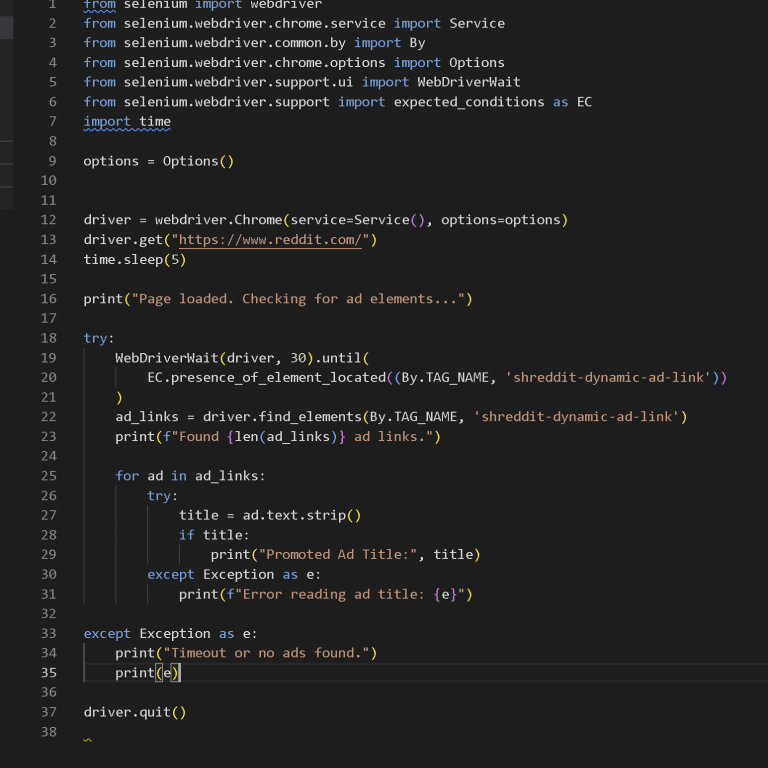The width and height of the screenshot is (768, 768).
Task: Click the 'shreddit-dynamic-ad-link' string on line 22
Action: 576,417
